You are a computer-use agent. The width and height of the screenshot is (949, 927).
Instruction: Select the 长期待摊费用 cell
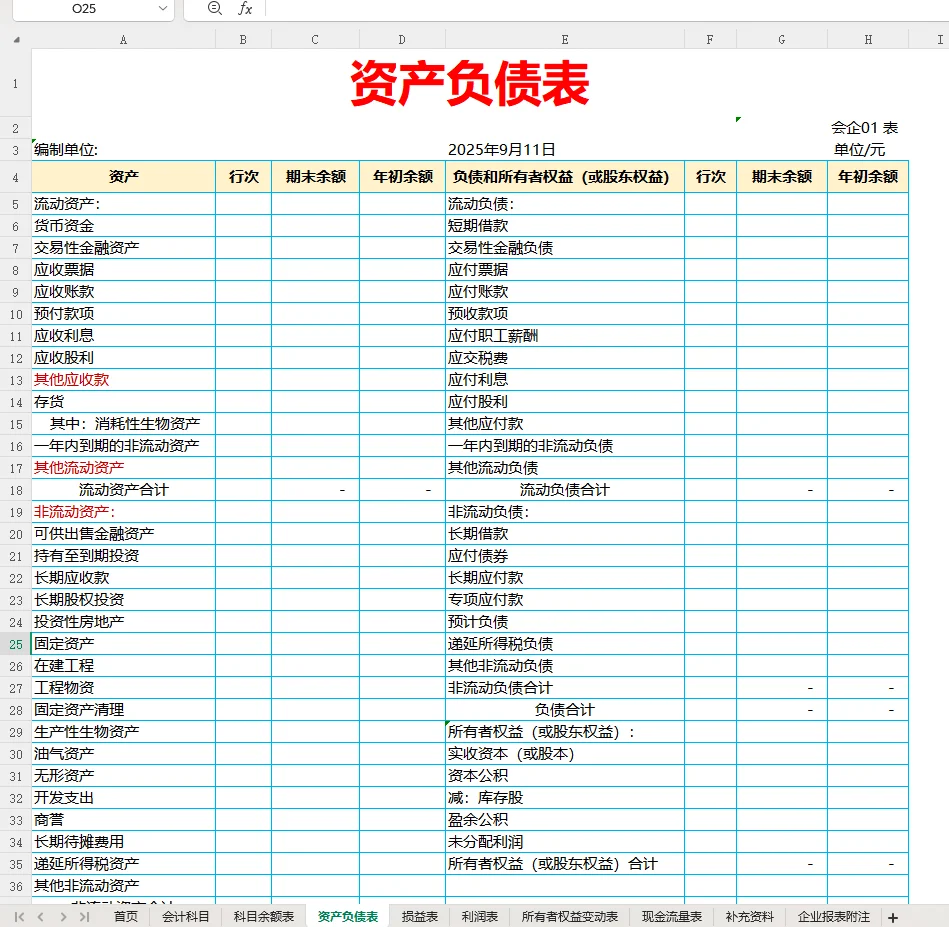(x=123, y=842)
